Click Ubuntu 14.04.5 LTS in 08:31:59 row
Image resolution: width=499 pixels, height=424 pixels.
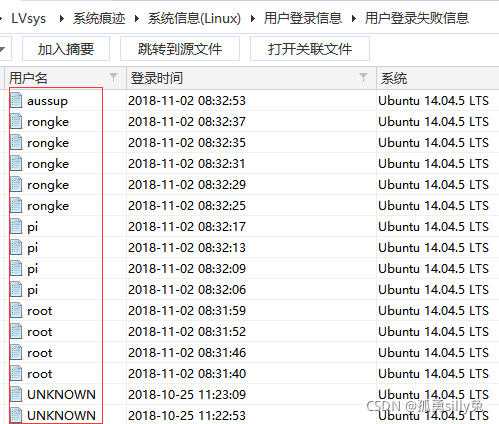coord(433,311)
